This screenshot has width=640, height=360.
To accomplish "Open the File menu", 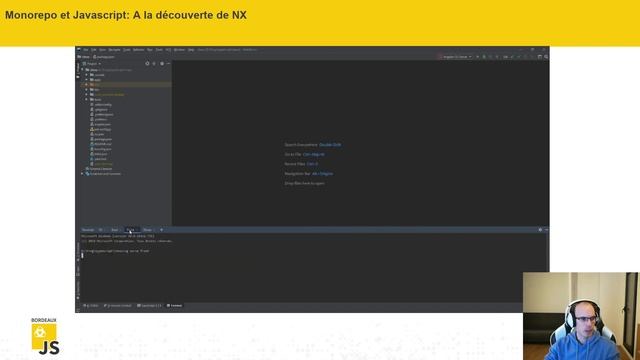I will (x=86, y=50).
